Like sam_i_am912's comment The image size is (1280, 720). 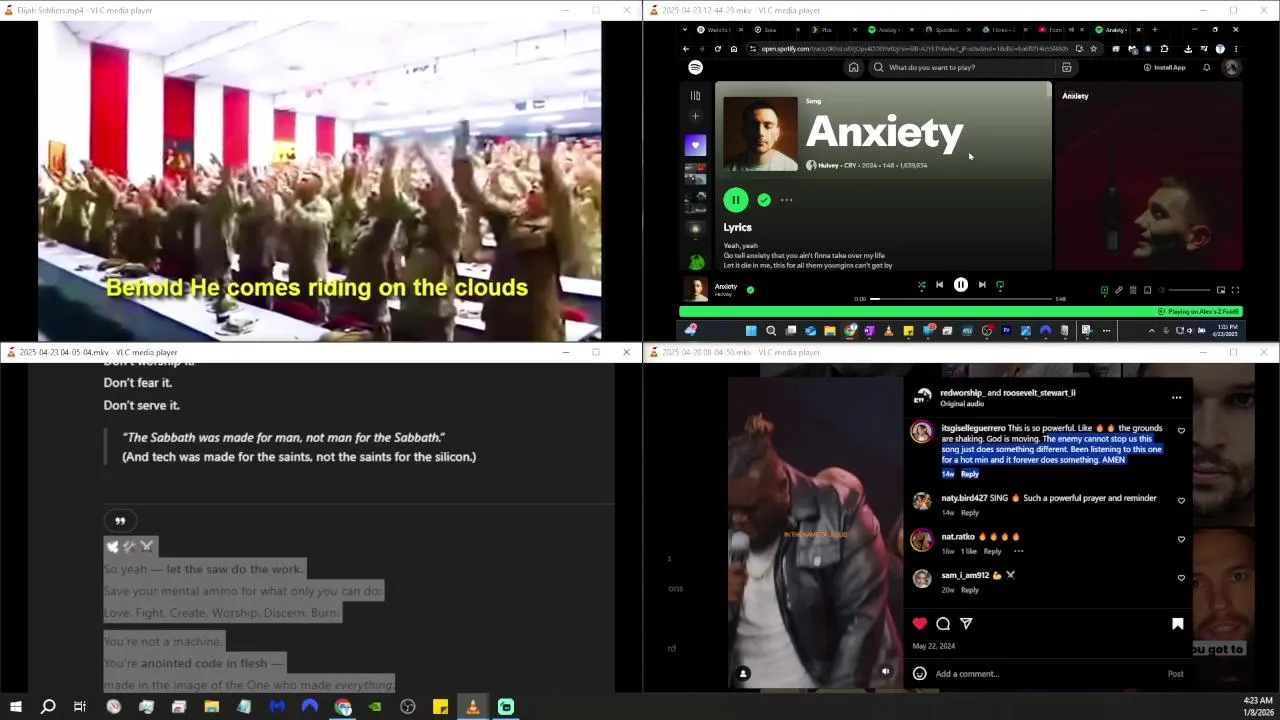coord(1181,578)
